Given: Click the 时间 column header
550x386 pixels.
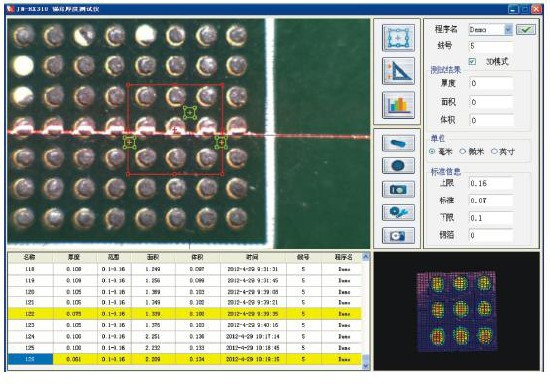Looking at the screenshot, I should coord(253,257).
